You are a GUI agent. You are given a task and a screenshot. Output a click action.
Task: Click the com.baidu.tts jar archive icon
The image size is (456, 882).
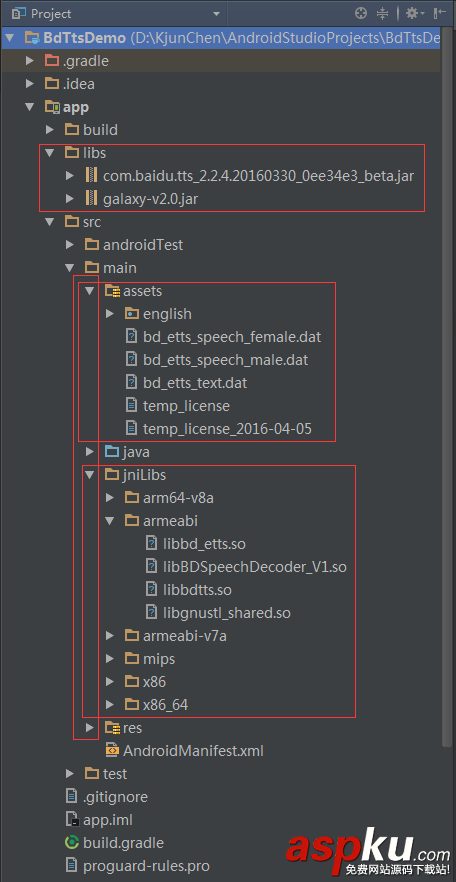pos(92,176)
